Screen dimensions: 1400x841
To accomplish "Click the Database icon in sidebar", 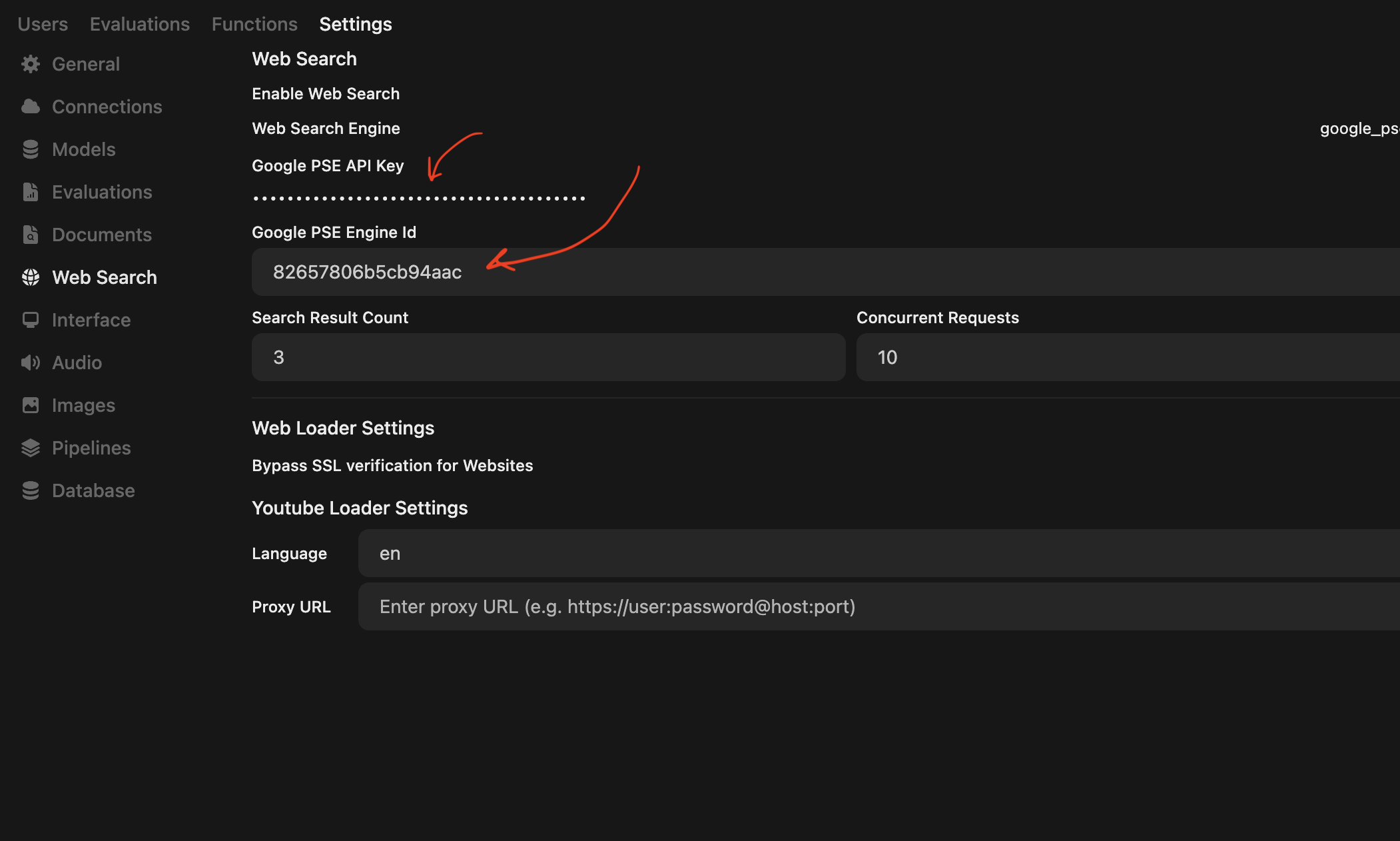I will pos(31,490).
